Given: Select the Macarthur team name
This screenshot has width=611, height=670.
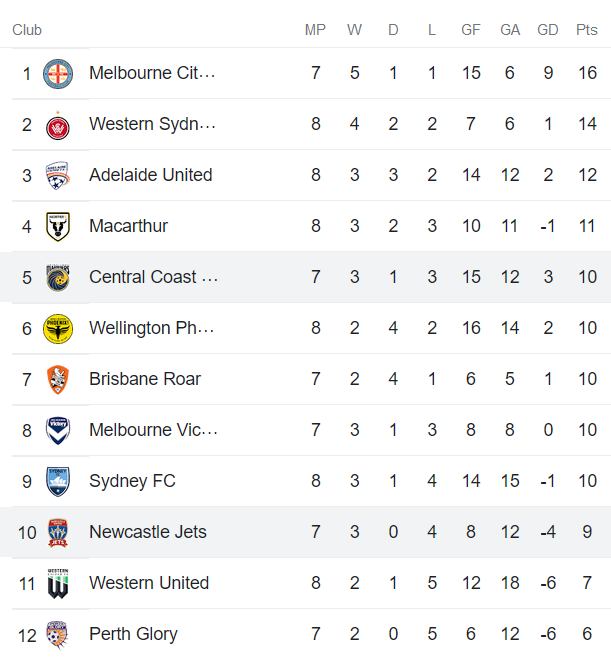Looking at the screenshot, I should 128,226.
